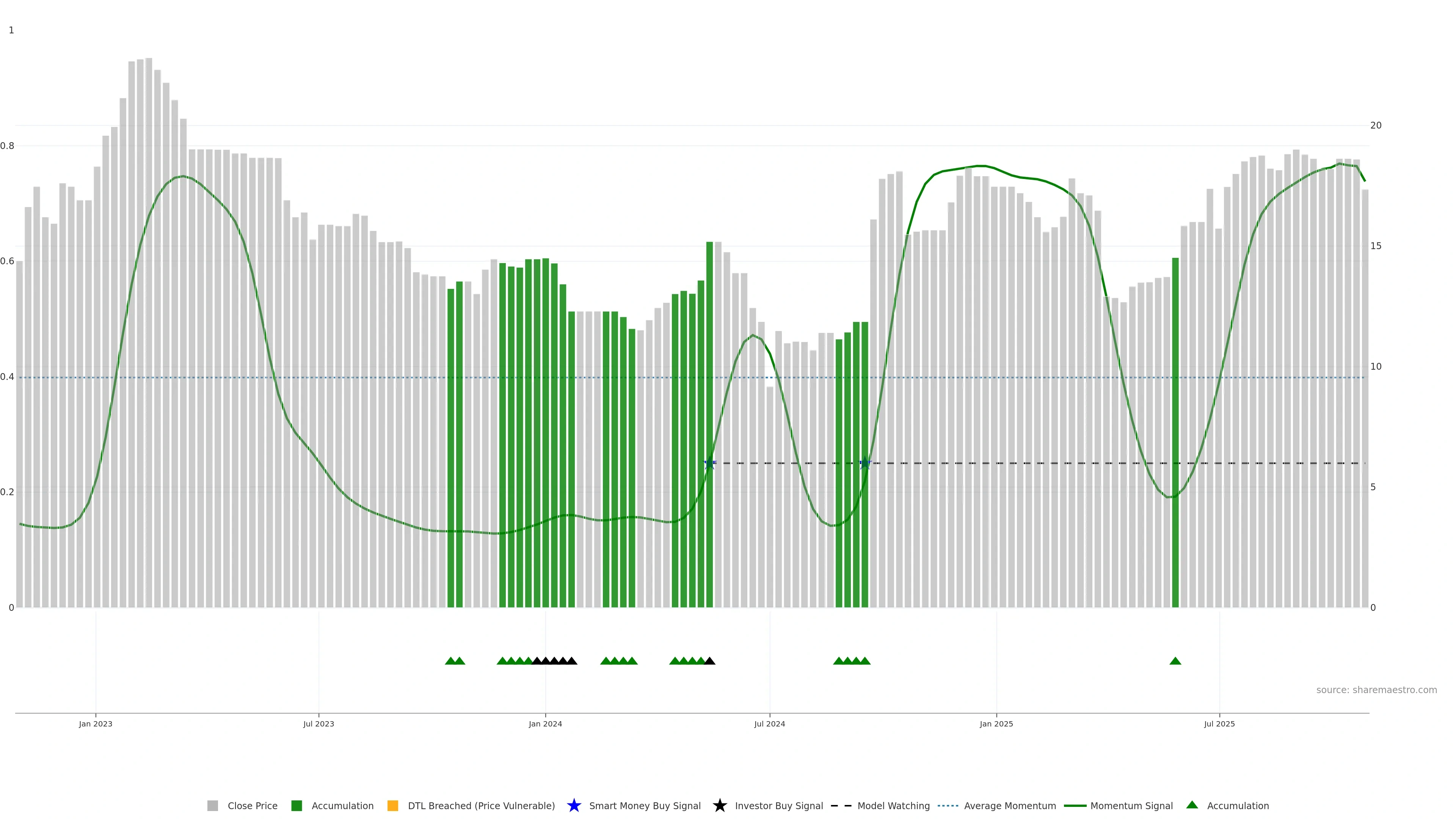1456x819 pixels.
Task: Click the orange DTL Breached legend swatch
Action: pyautogui.click(x=392, y=805)
